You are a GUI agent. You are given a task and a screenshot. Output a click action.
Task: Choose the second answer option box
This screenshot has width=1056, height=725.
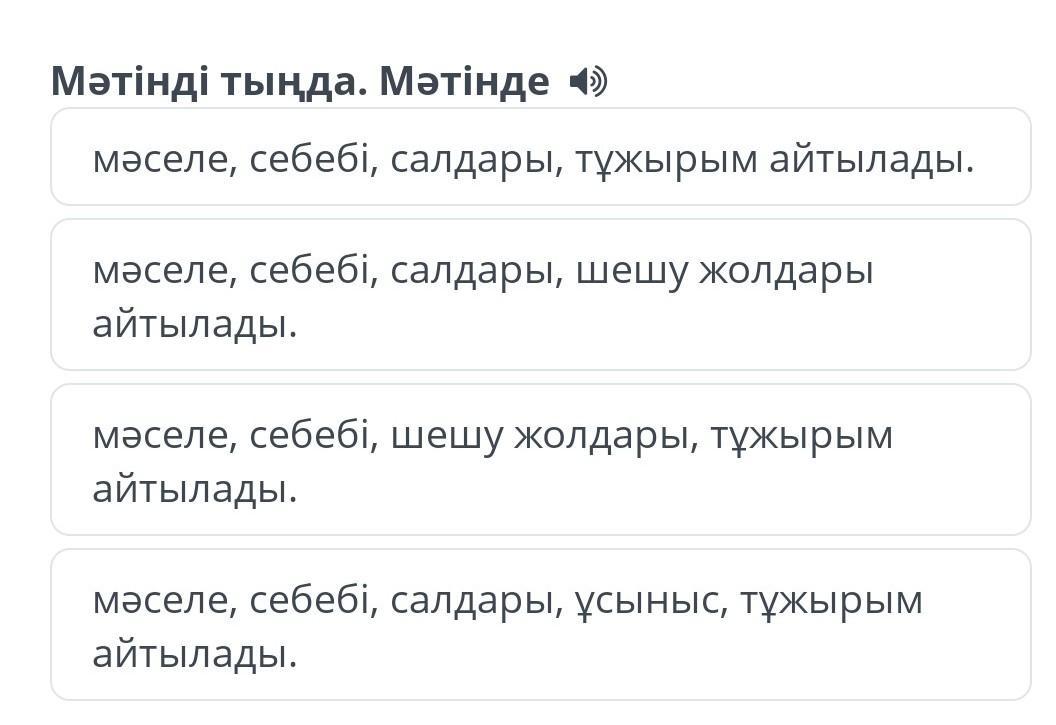(x=540, y=295)
